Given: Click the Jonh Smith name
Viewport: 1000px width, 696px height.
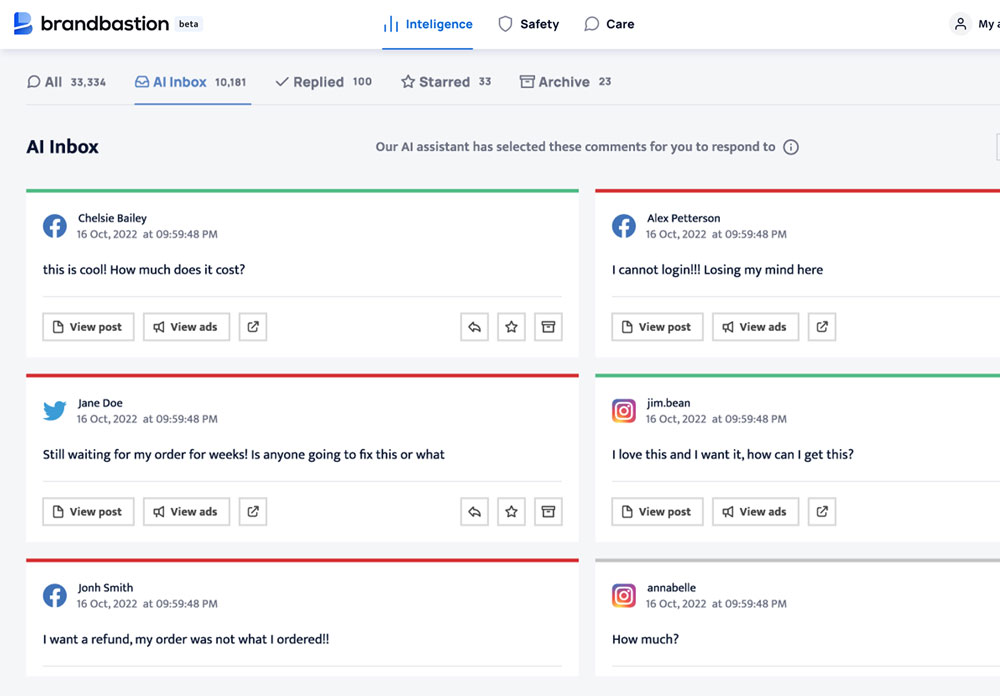Looking at the screenshot, I should tap(105, 588).
